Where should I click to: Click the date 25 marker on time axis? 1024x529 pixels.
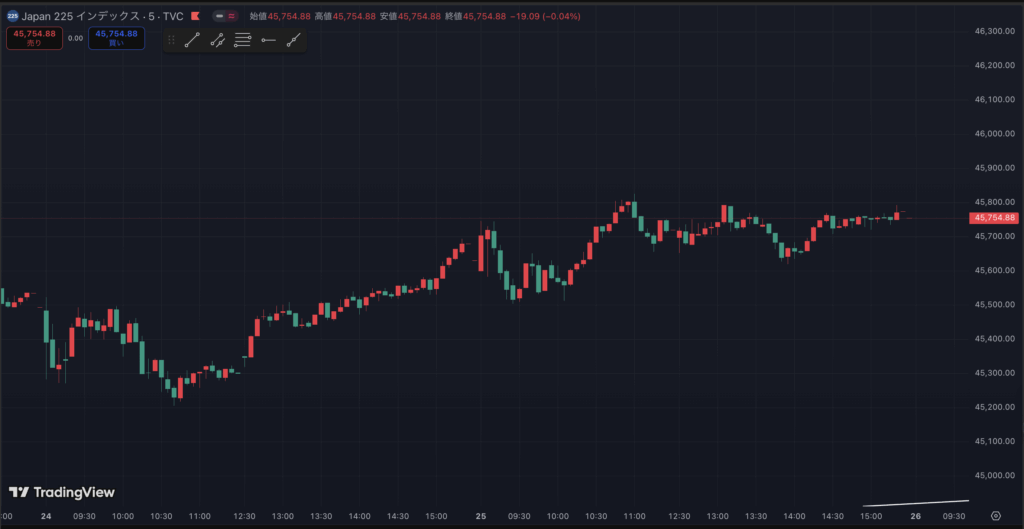[481, 517]
